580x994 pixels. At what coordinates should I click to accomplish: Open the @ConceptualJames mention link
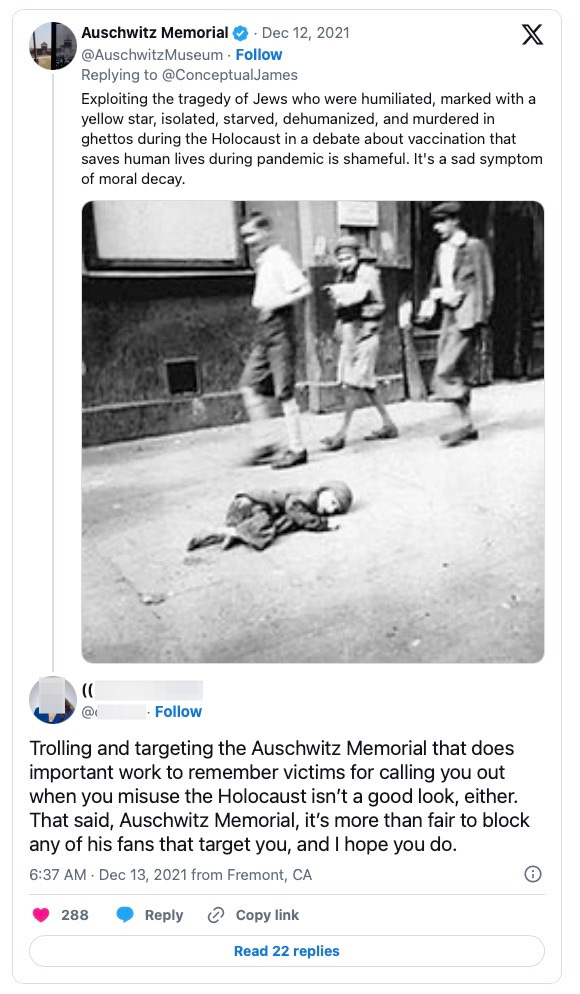point(229,75)
